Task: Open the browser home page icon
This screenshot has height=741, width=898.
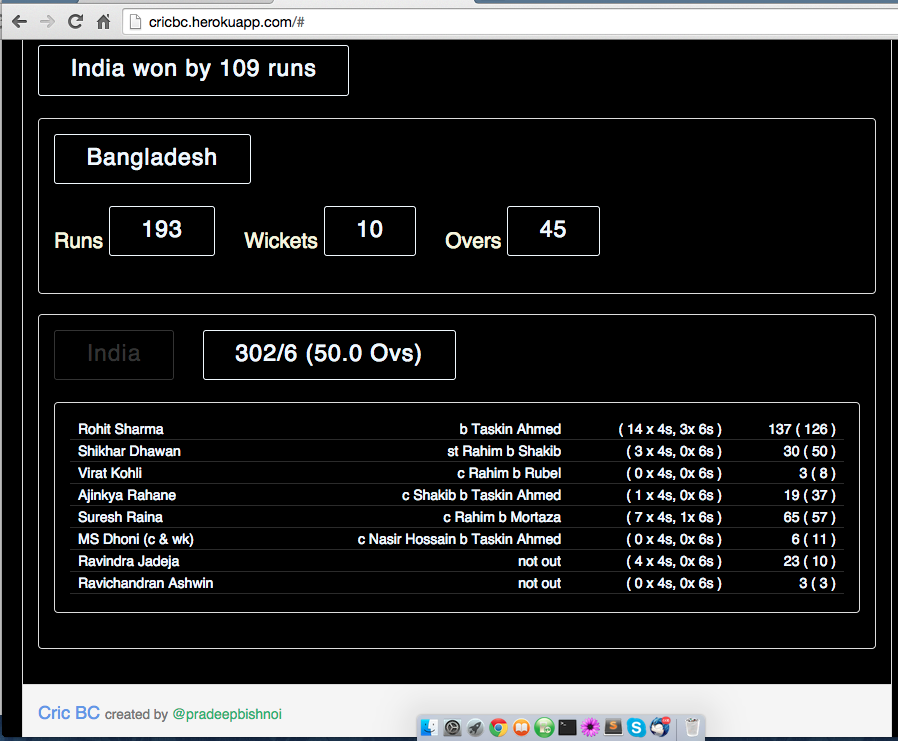Action: 103,22
